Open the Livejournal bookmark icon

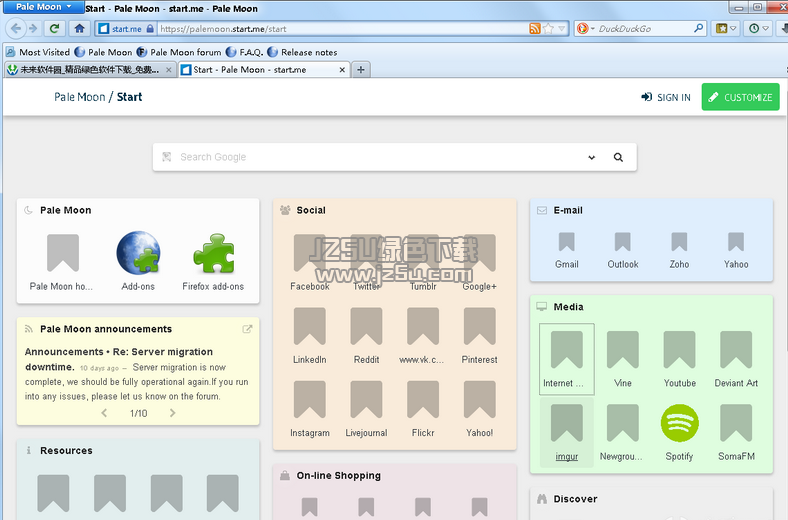click(x=366, y=399)
